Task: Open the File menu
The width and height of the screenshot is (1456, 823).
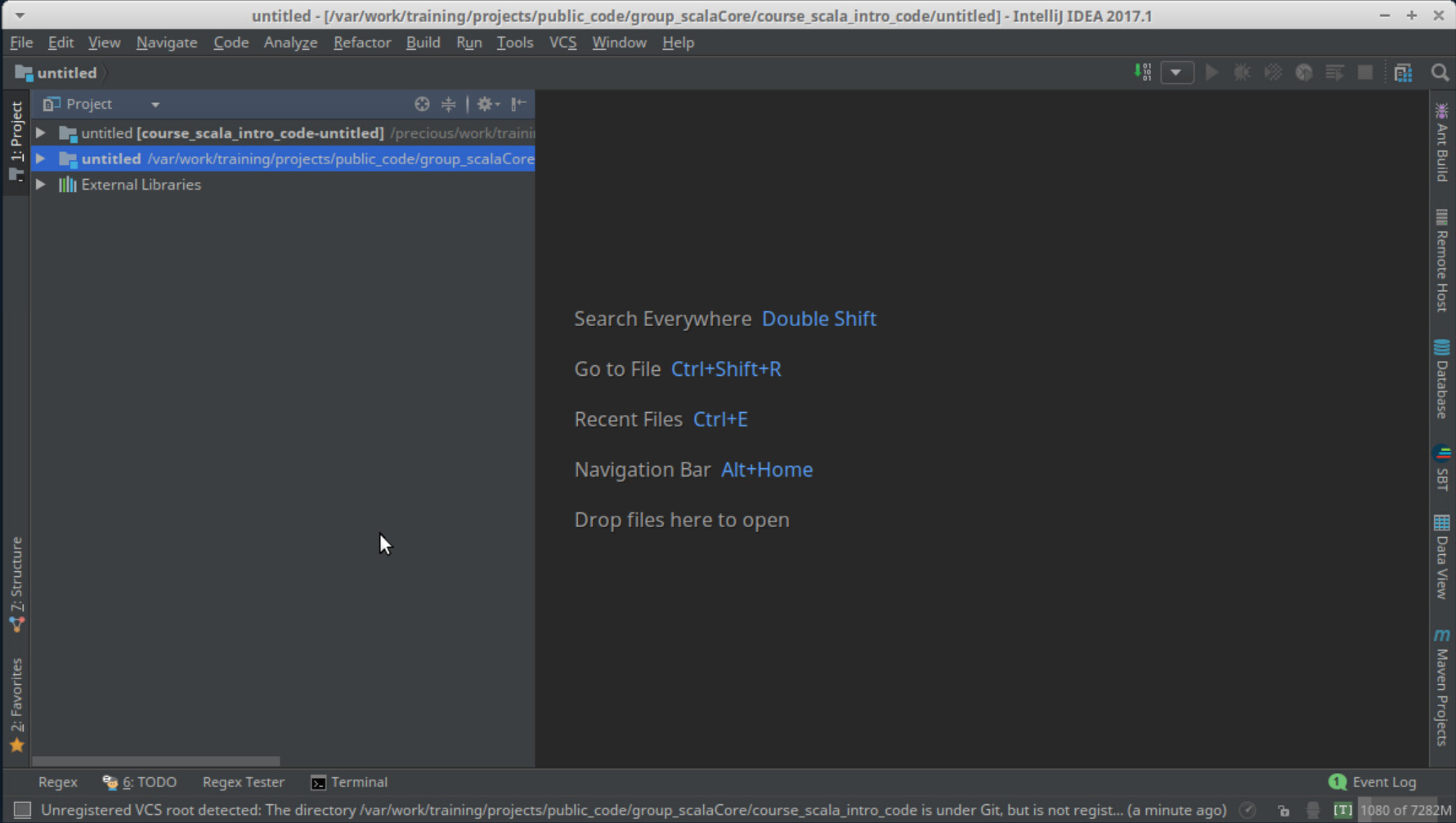Action: tap(21, 42)
